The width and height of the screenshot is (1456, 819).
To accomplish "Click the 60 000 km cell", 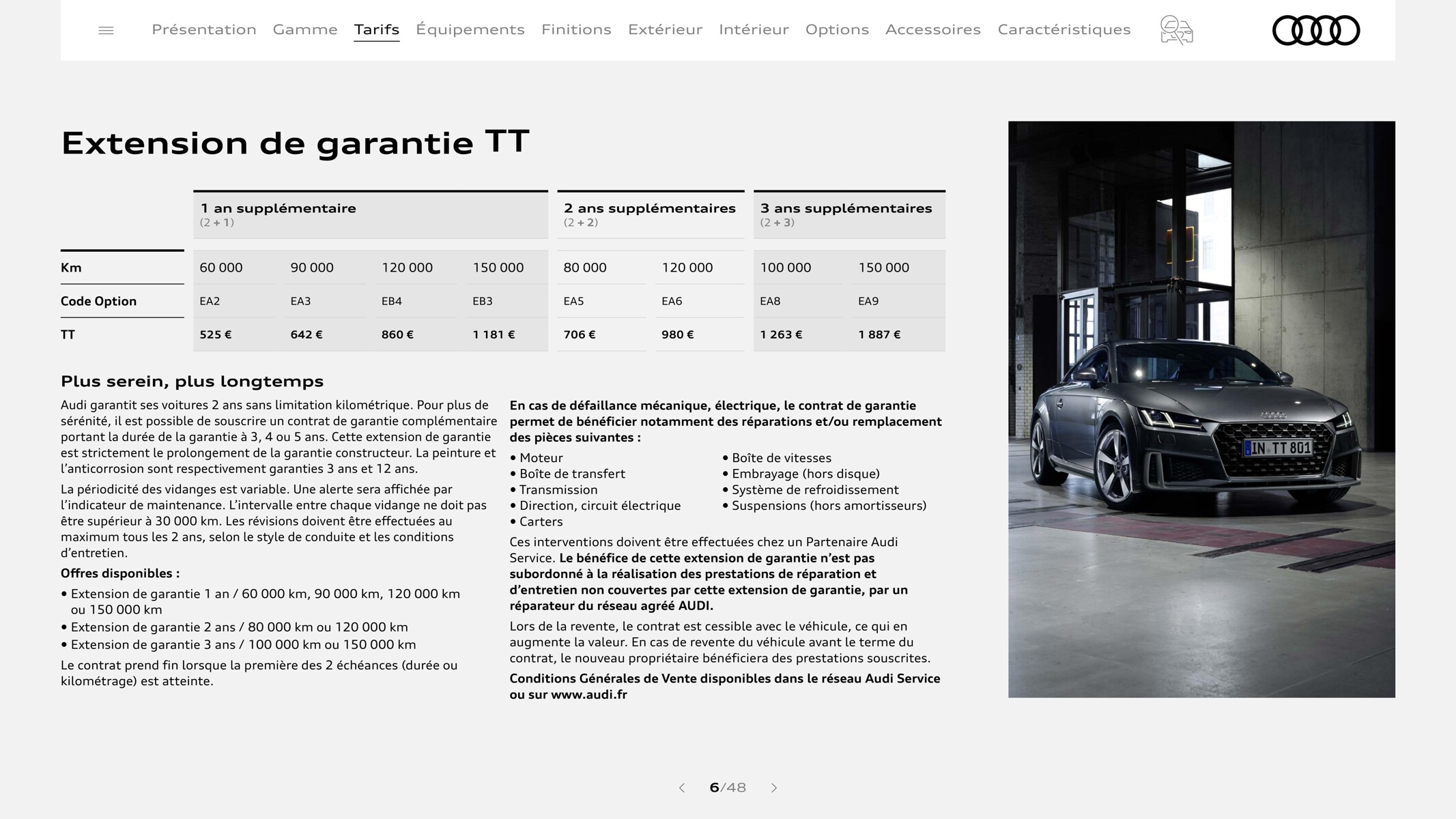I will click(x=221, y=268).
